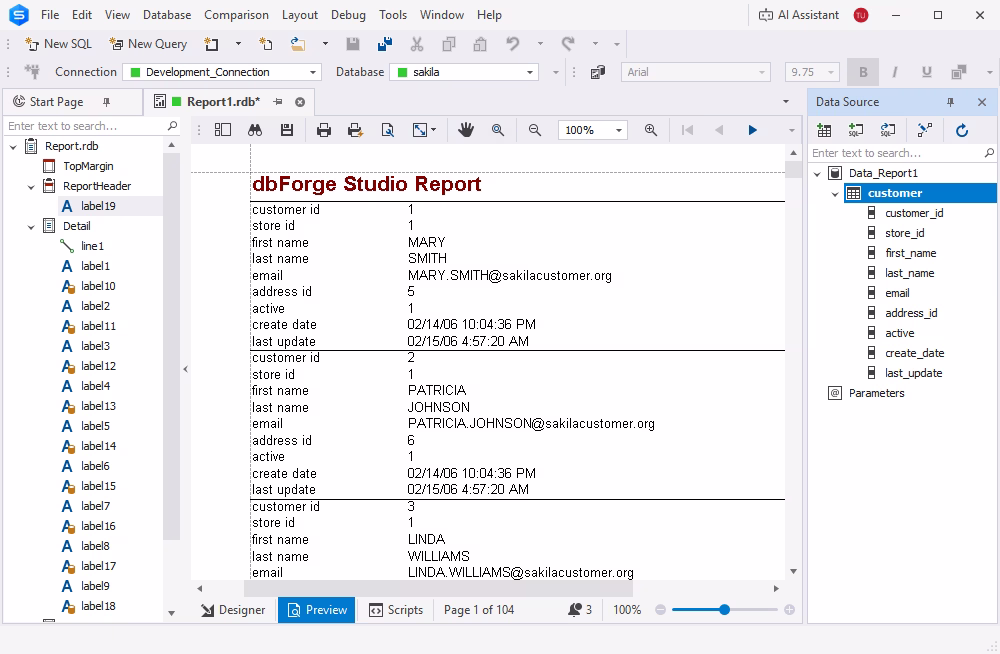The width and height of the screenshot is (1000, 654).
Task: Click the Zoom Out icon
Action: point(535,130)
